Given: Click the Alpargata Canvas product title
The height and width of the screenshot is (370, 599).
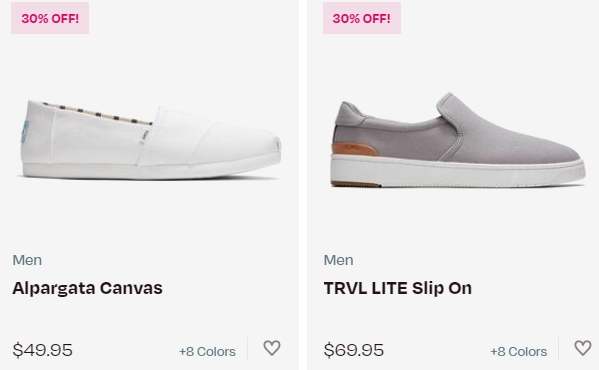Looking at the screenshot, I should (x=87, y=288).
